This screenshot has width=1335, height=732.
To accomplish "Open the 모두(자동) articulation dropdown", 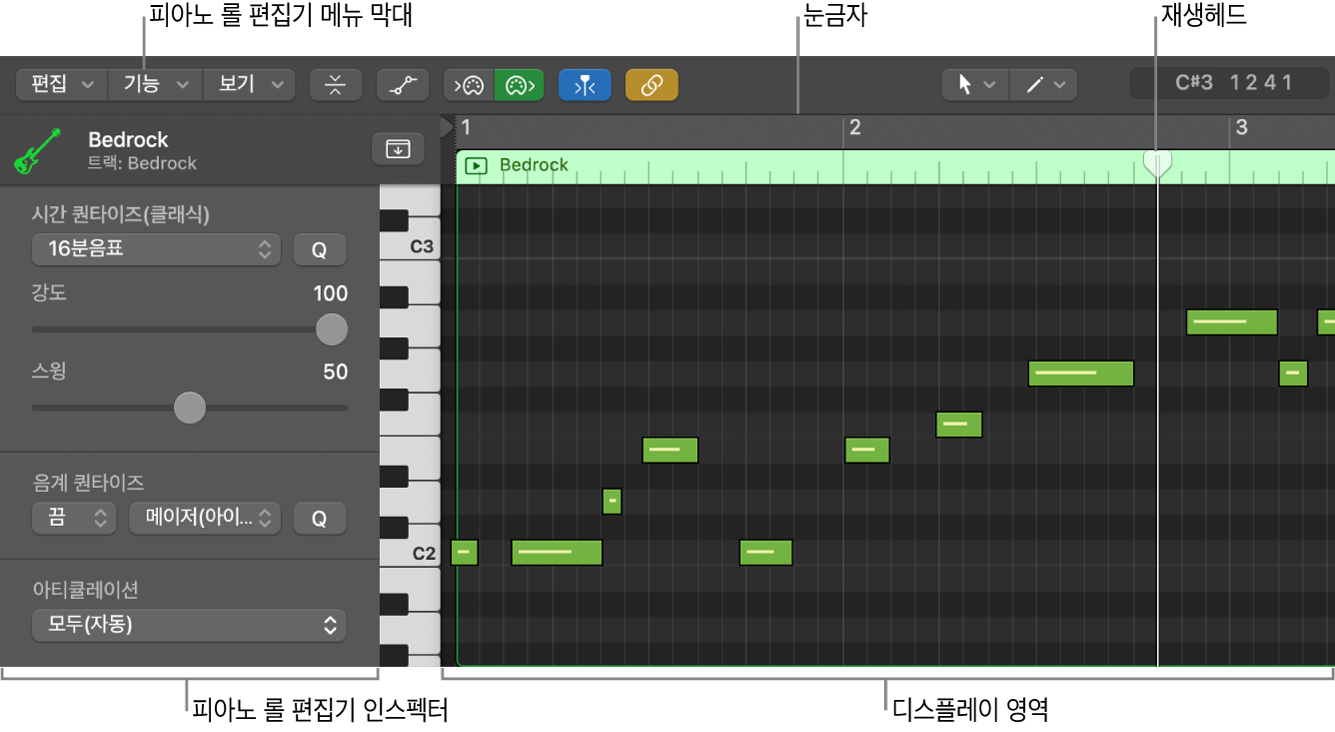I will (x=189, y=625).
